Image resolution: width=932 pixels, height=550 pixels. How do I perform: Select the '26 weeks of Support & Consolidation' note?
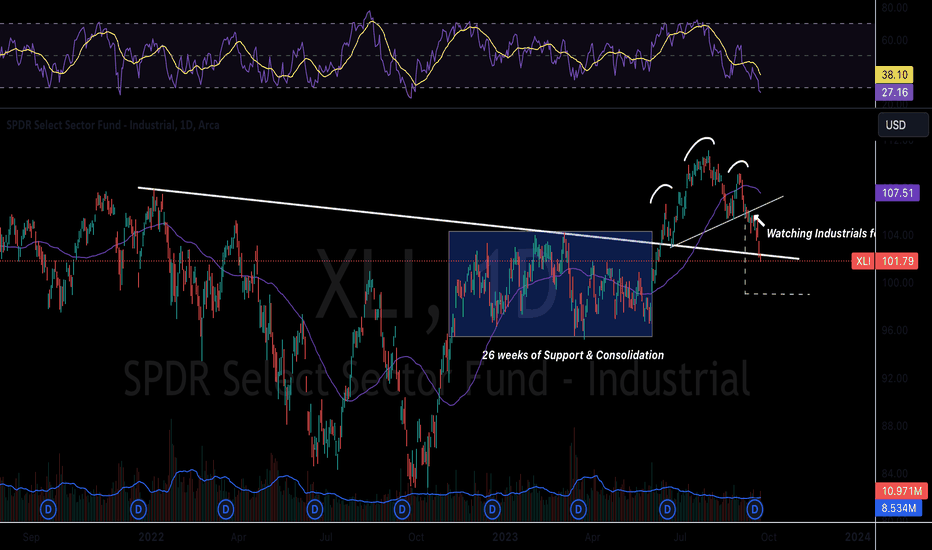click(x=573, y=355)
